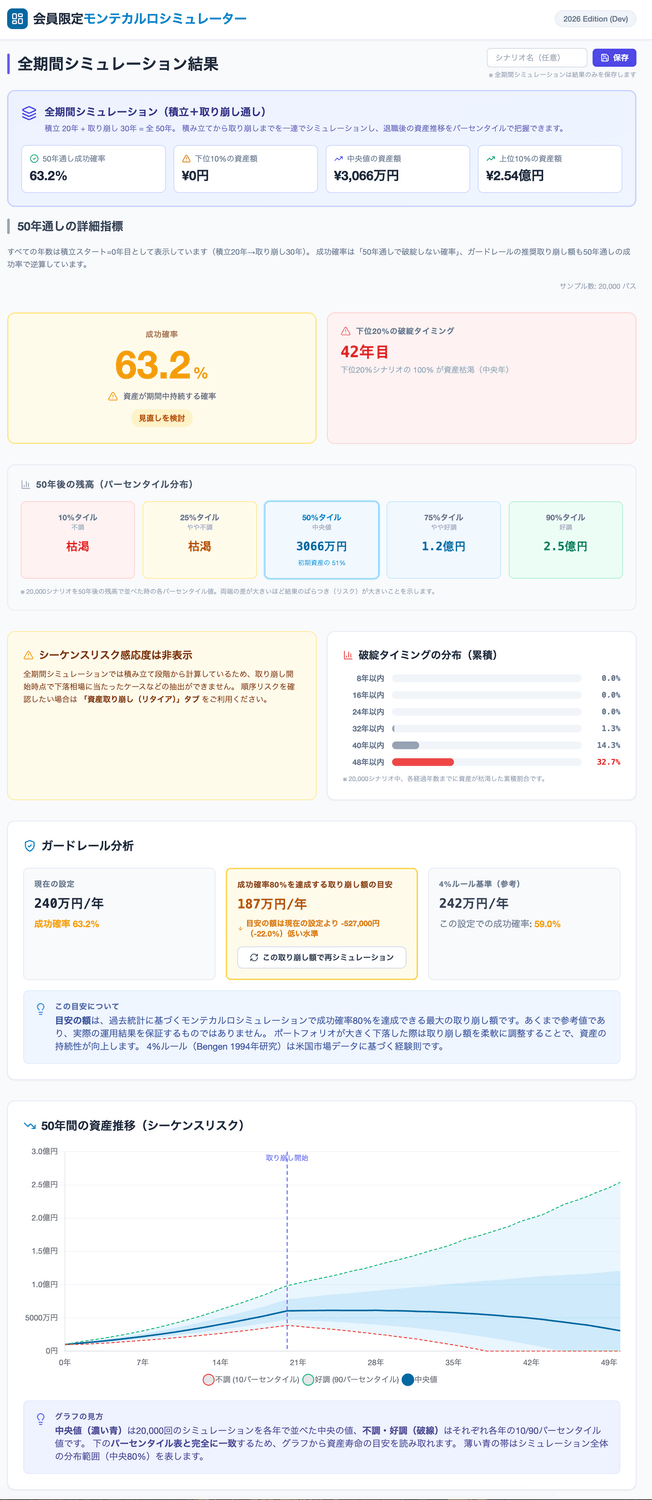Click the 187万円/年 target value
The image size is (652, 1500).
point(272,903)
